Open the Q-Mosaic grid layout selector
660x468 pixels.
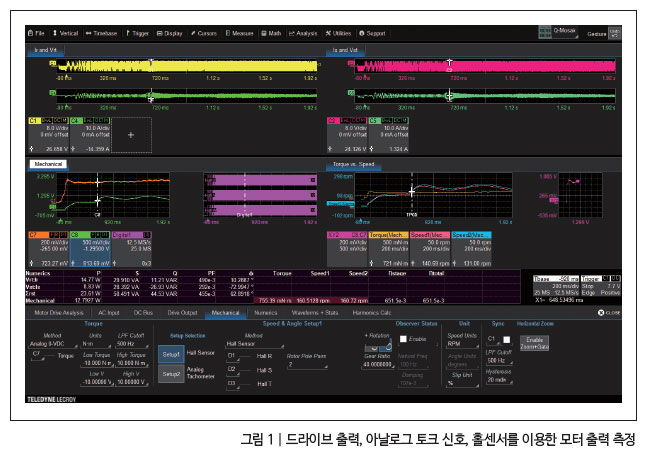coord(558,32)
